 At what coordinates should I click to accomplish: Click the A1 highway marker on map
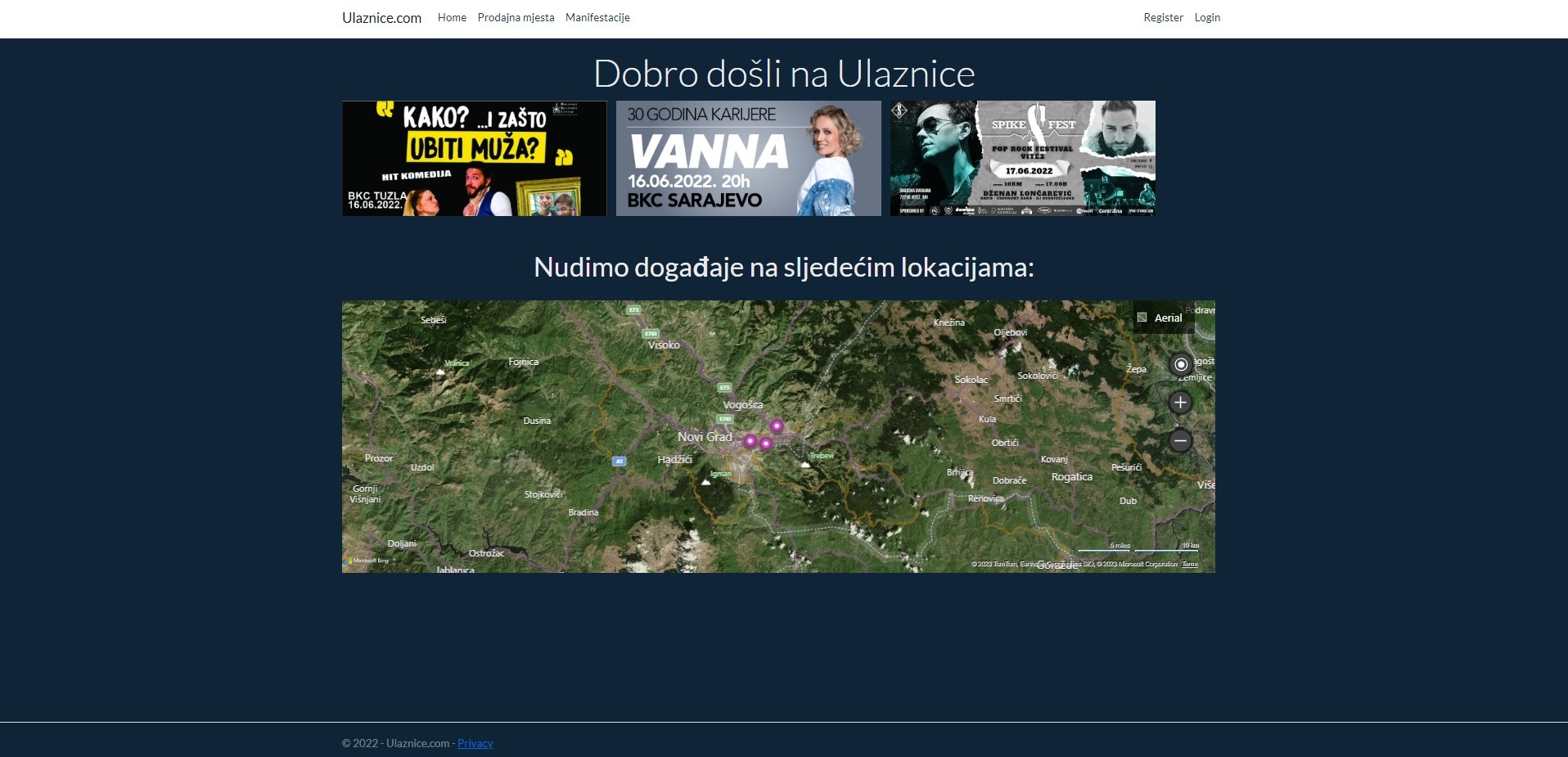(620, 461)
